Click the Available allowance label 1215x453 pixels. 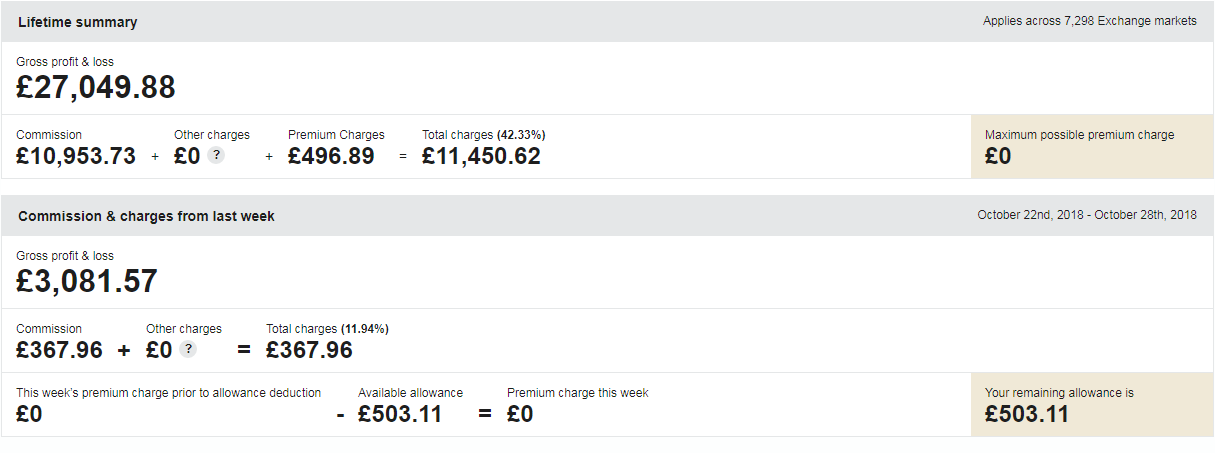(410, 393)
